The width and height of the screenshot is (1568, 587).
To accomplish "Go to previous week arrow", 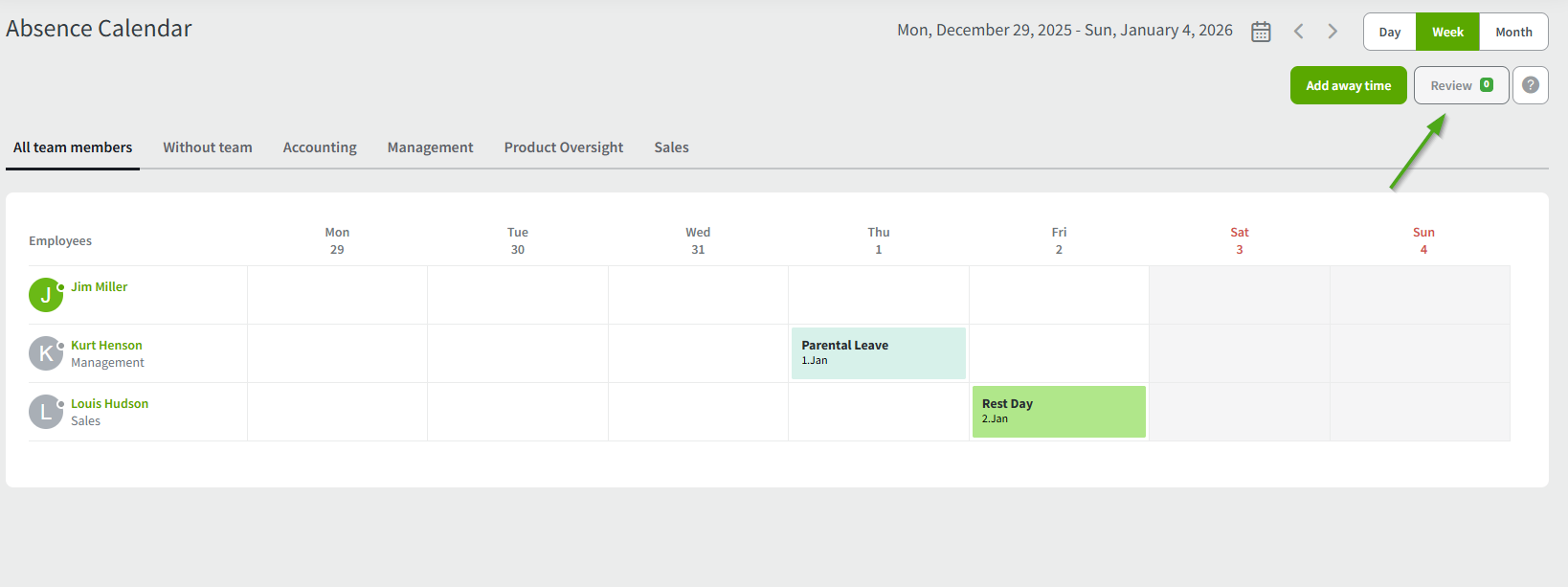I will point(1299,32).
